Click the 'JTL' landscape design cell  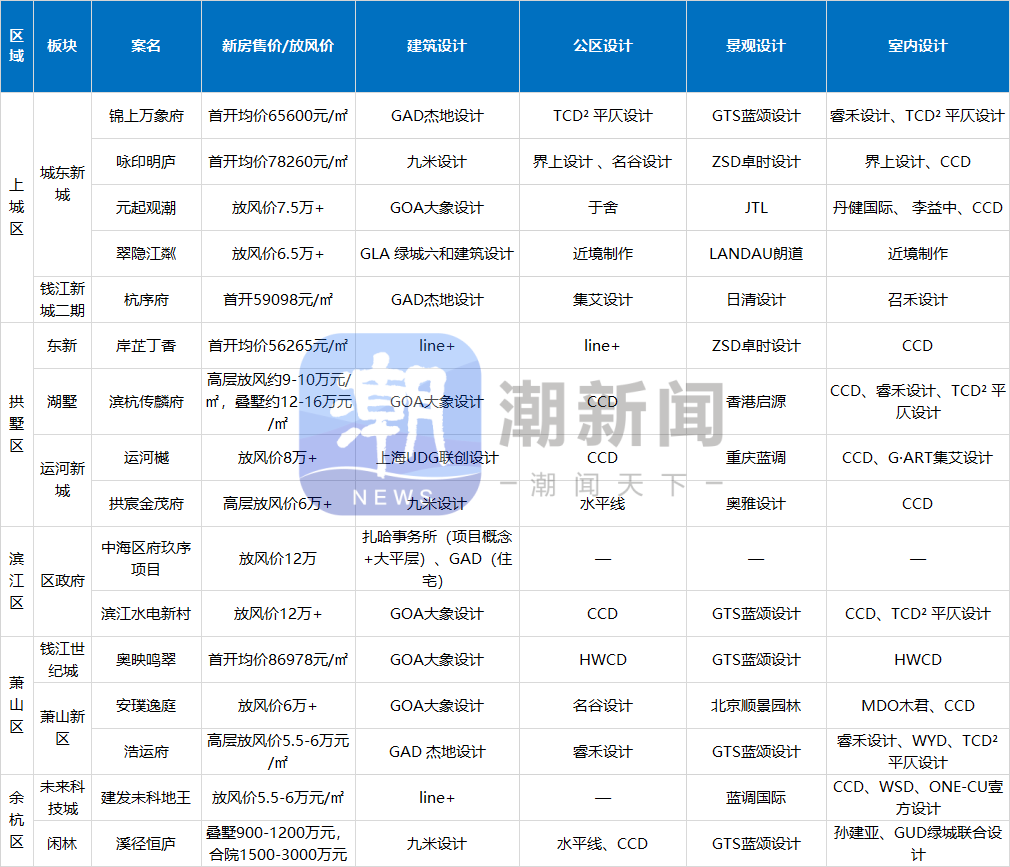coord(756,208)
